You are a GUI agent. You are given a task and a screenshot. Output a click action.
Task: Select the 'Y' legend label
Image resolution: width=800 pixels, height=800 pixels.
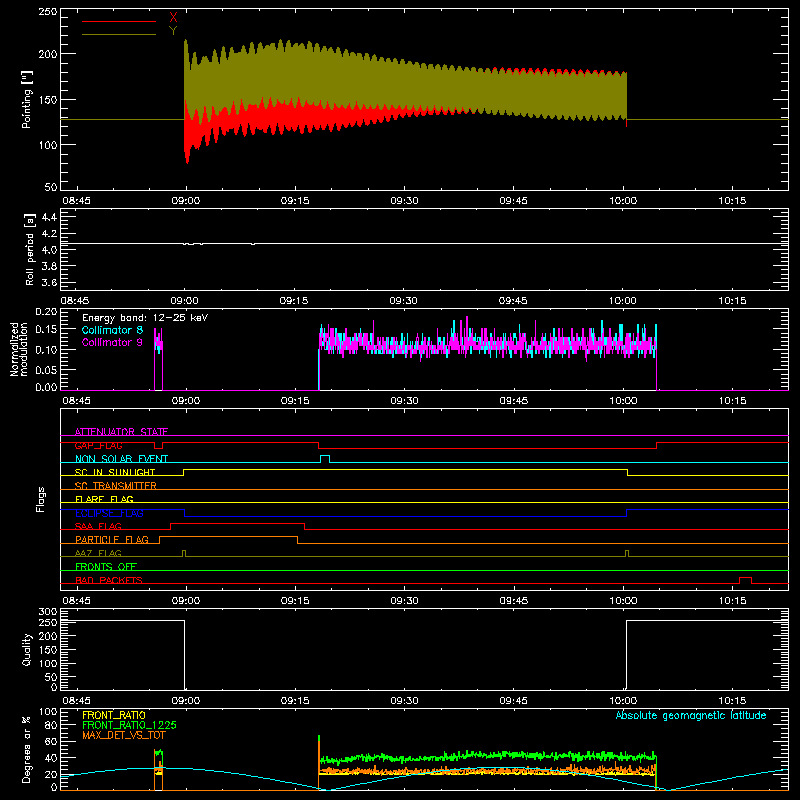coord(173,31)
